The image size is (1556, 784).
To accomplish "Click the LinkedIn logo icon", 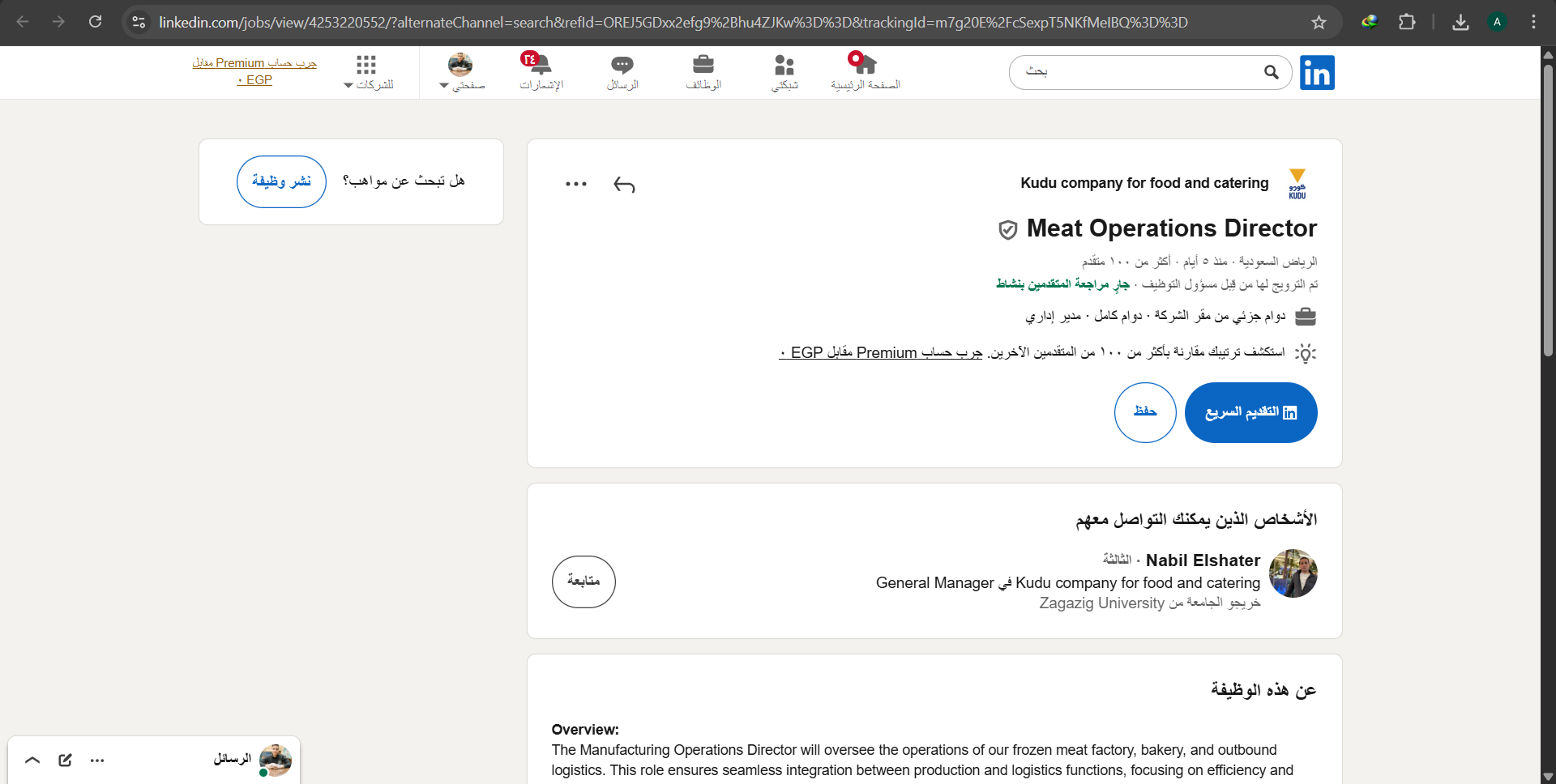I will (x=1317, y=73).
